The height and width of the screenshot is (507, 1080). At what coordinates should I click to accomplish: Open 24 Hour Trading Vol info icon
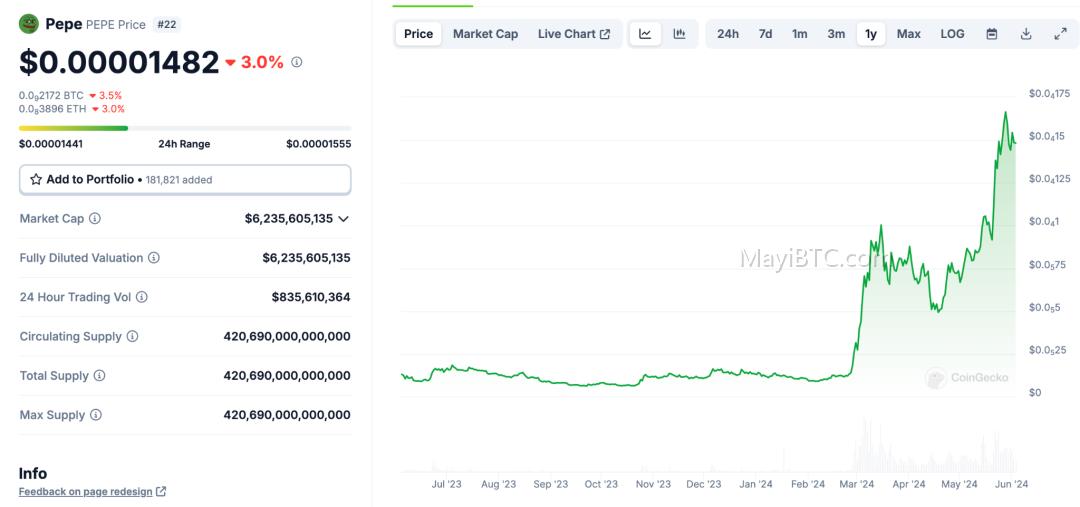[x=141, y=297]
